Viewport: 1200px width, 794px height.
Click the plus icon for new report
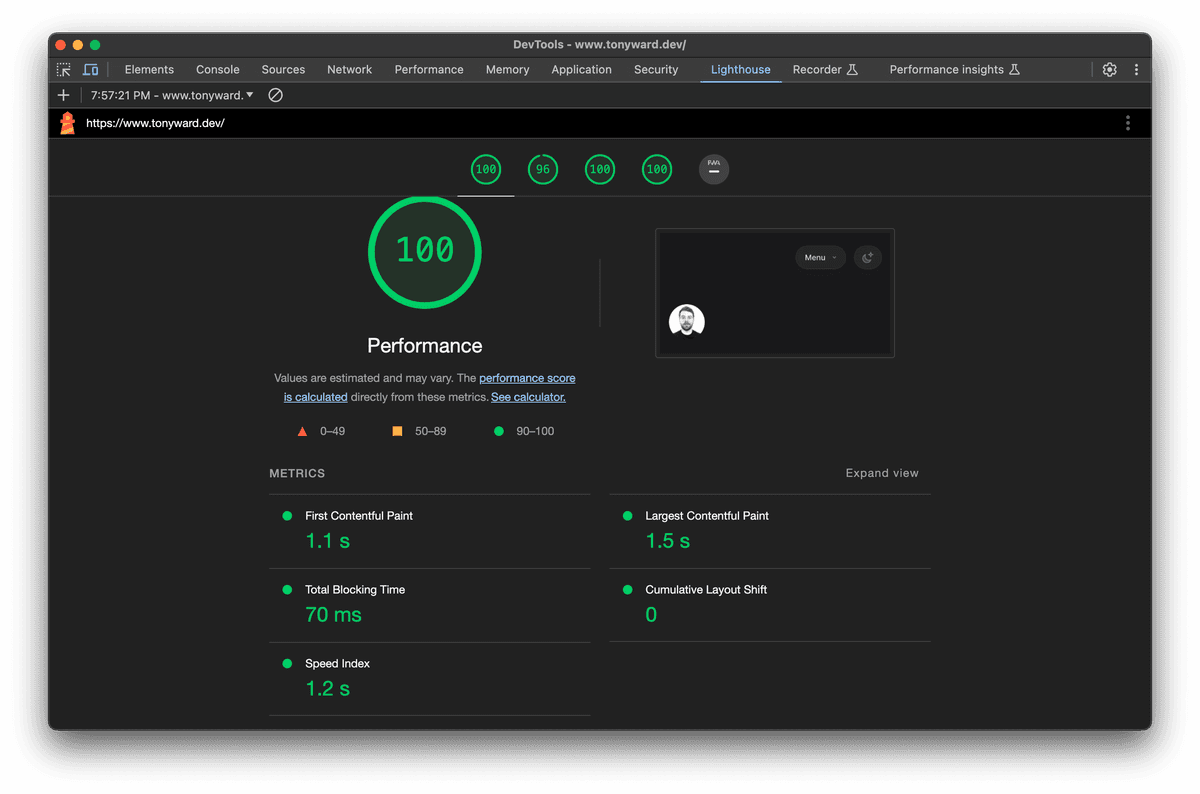click(64, 95)
